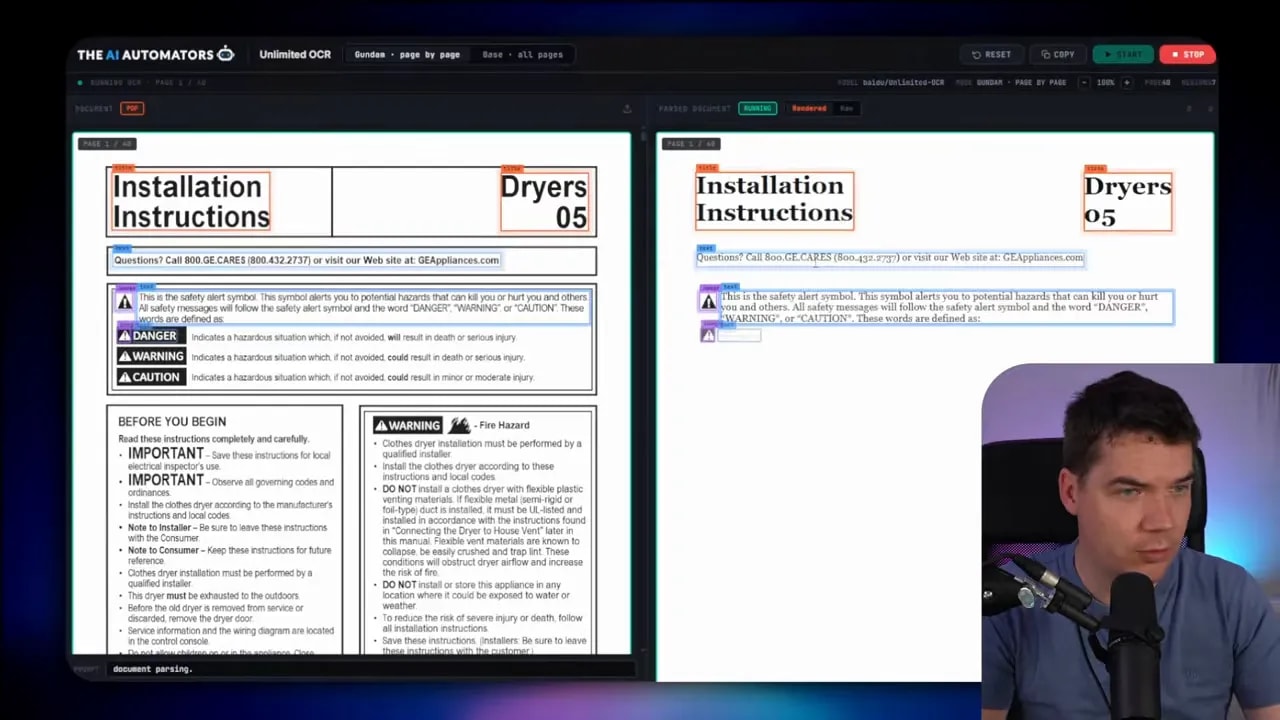Viewport: 1280px width, 720px height.
Task: Click the CAUTION label in source PDF
Action: (149, 377)
